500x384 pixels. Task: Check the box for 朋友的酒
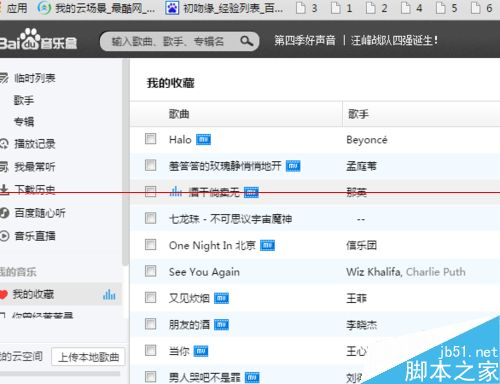click(x=150, y=324)
